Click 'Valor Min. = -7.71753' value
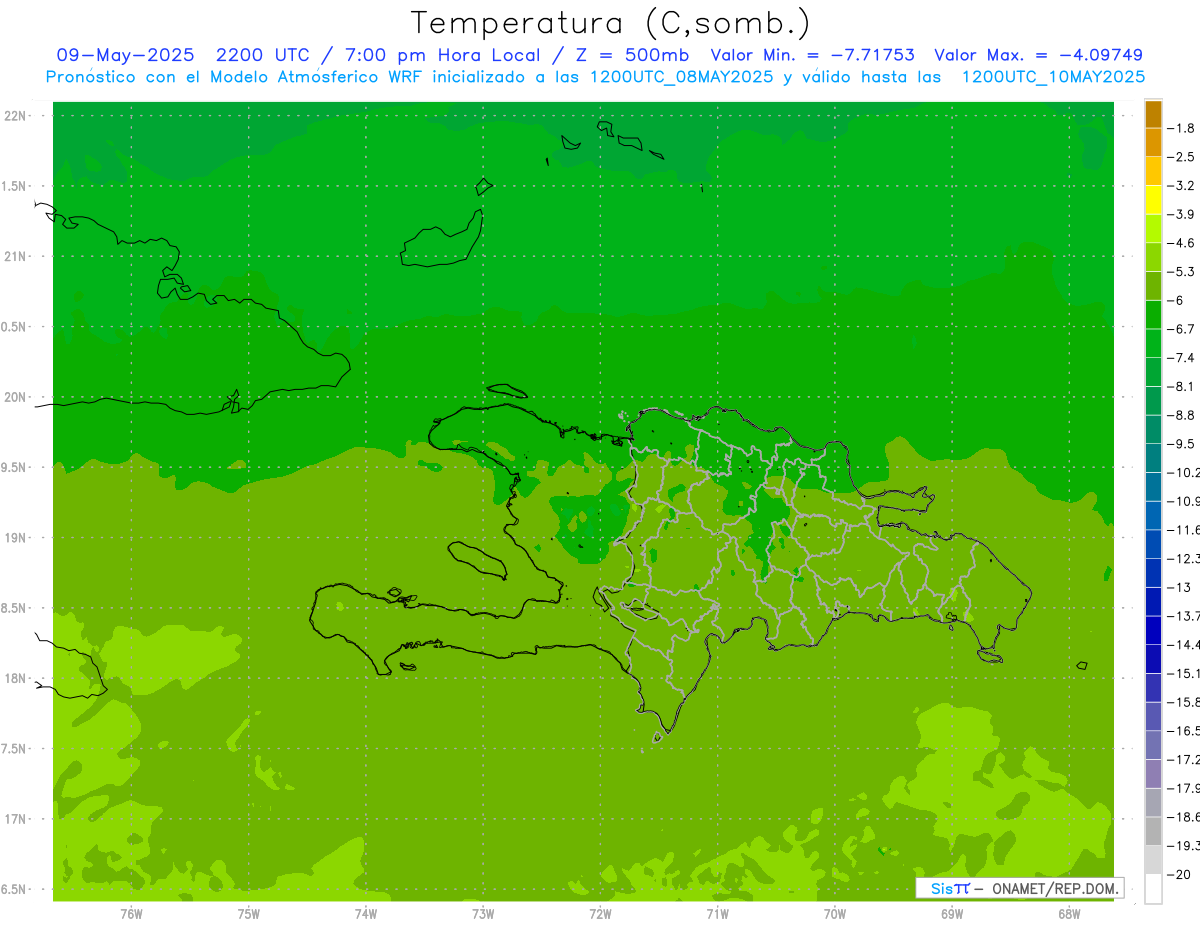This screenshot has width=1200, height=927. click(812, 55)
